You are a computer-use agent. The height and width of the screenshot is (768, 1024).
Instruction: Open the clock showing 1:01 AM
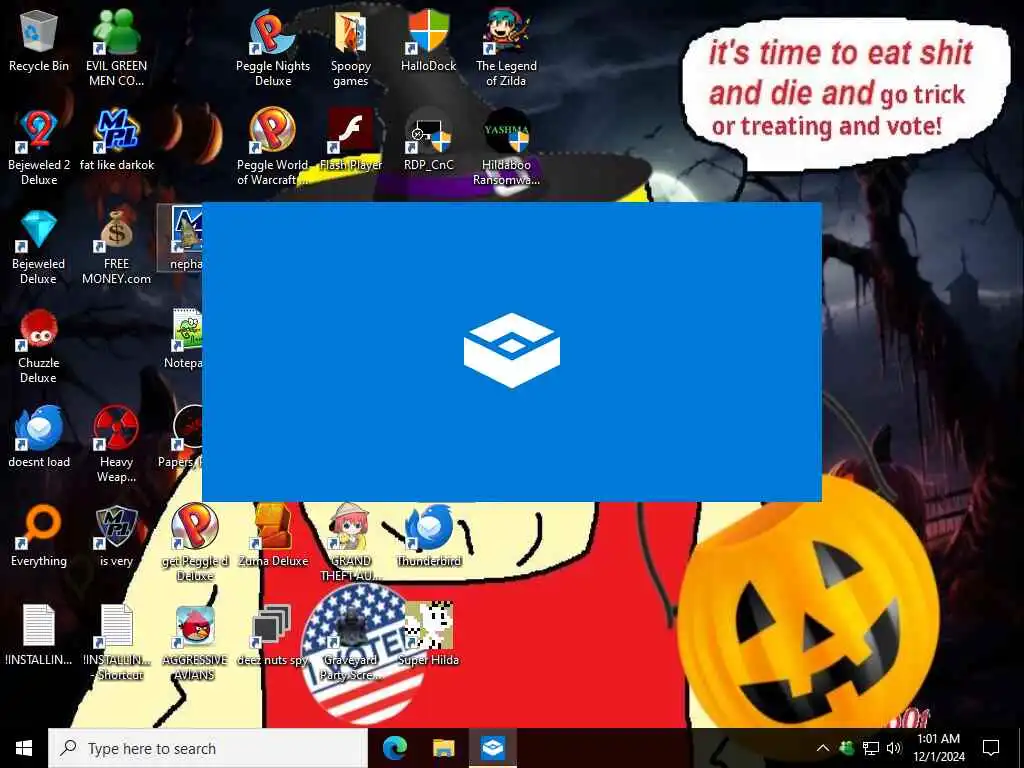[938, 748]
